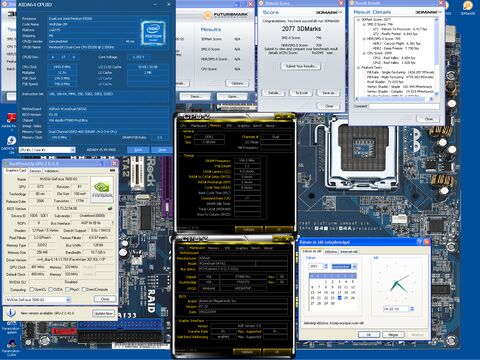This screenshot has height=360, width=480.
Task: Open the CPU core selector dropdown in AIDA64
Action: coord(47,150)
